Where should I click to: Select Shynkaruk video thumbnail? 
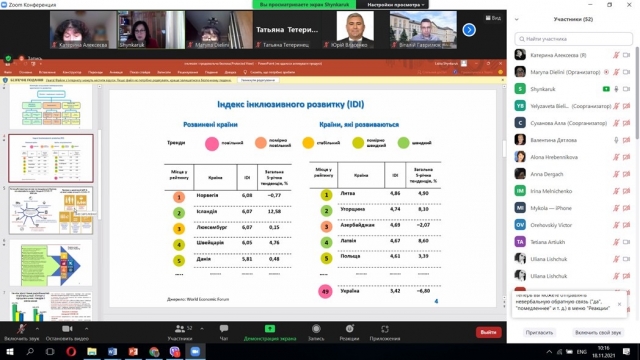pyautogui.click(x=151, y=30)
